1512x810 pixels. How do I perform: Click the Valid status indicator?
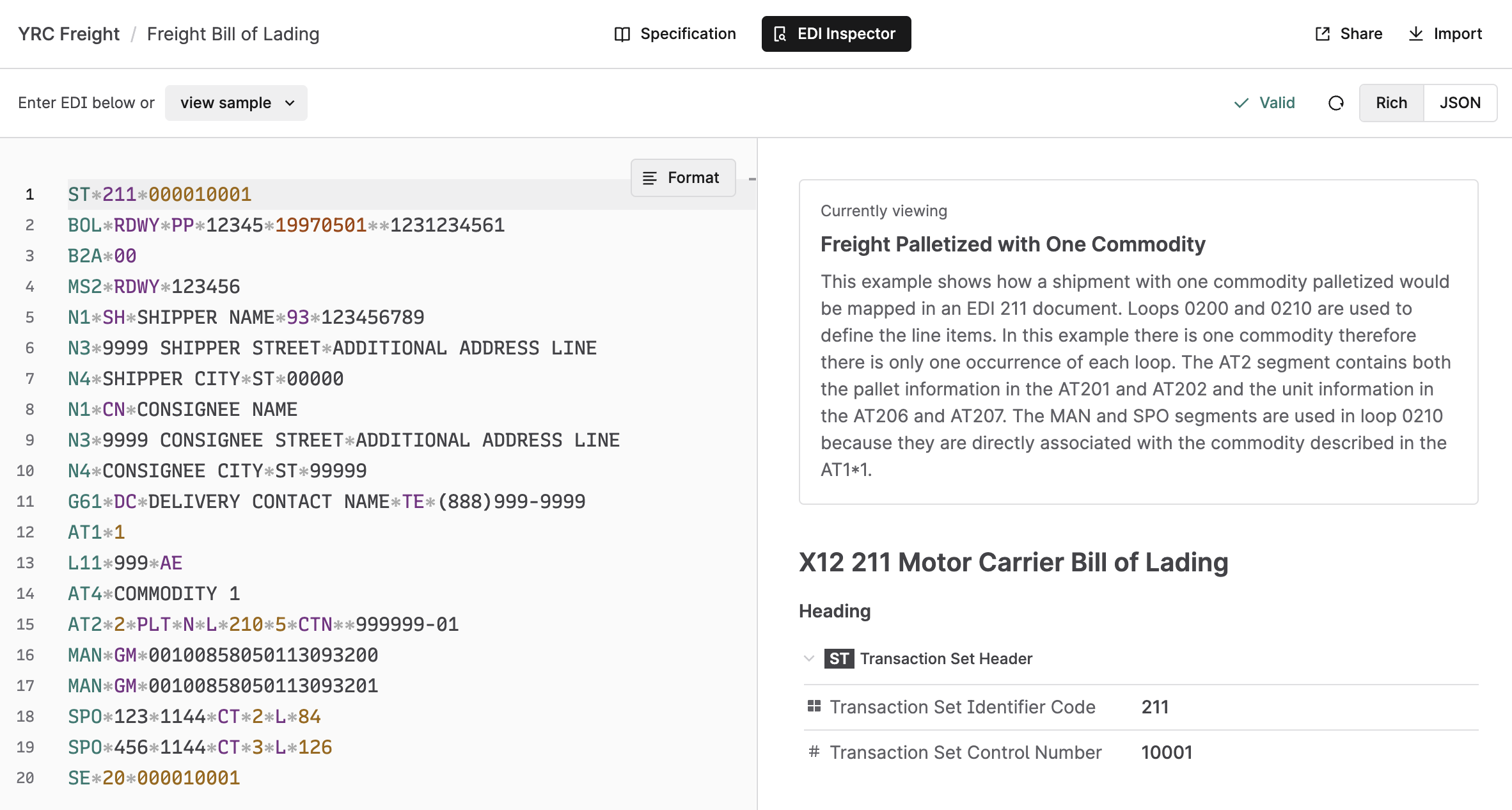[x=1264, y=103]
